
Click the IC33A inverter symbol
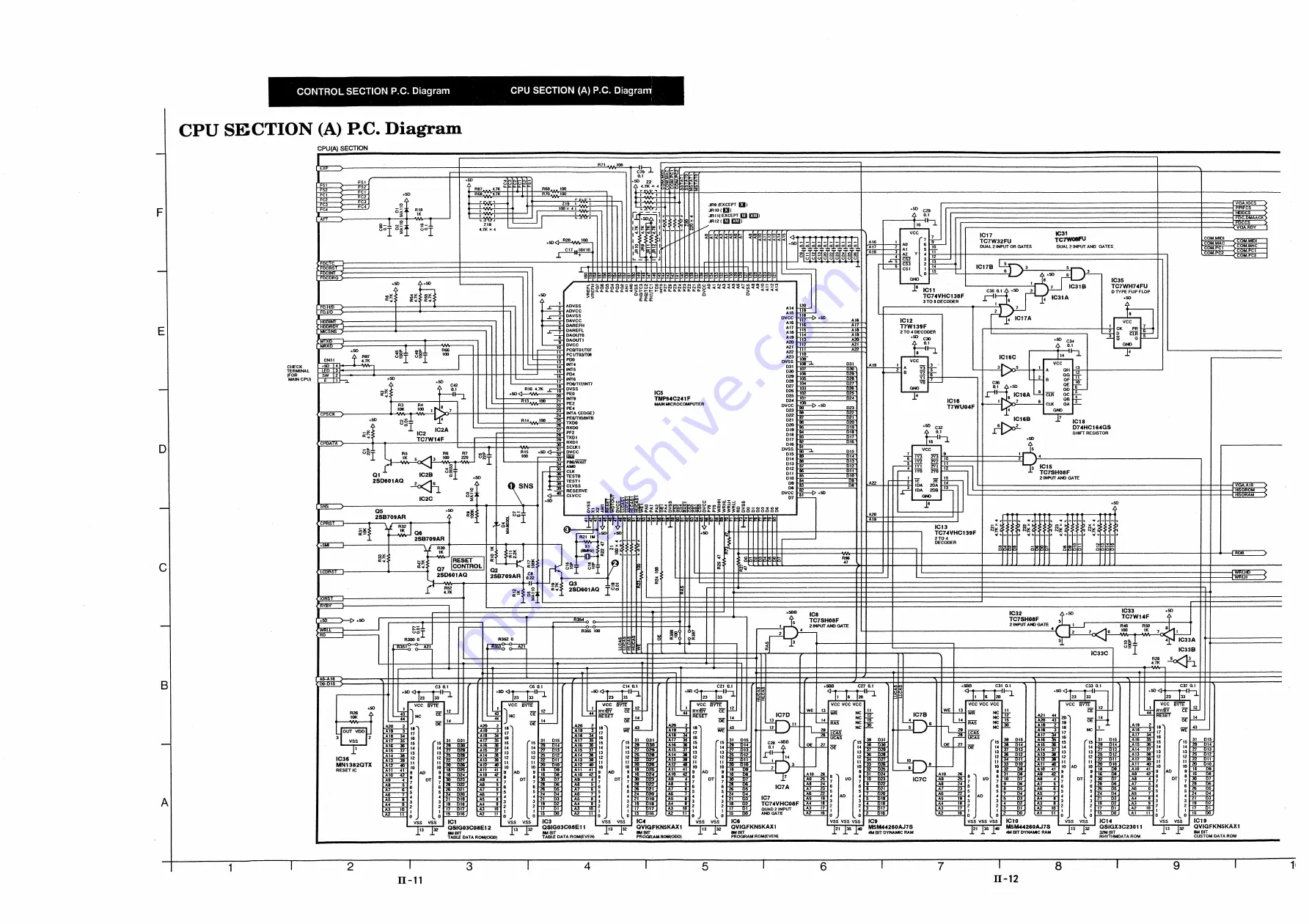pyautogui.click(x=1167, y=634)
